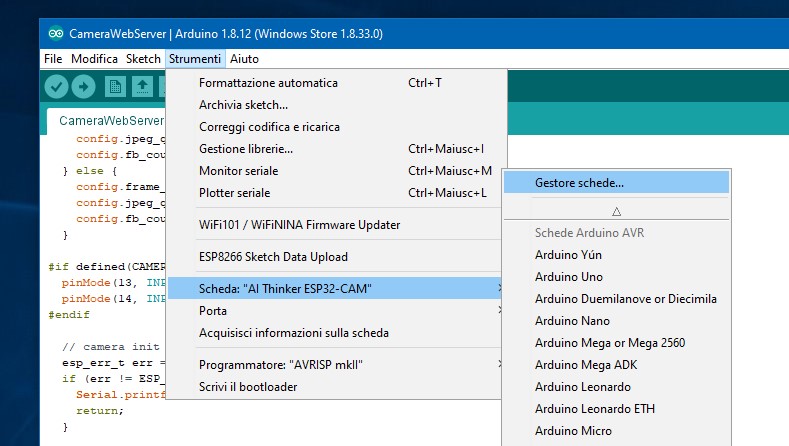The width and height of the screenshot is (789, 446).
Task: Click the Verify checkmark toolbar icon
Action: pyautogui.click(x=56, y=87)
